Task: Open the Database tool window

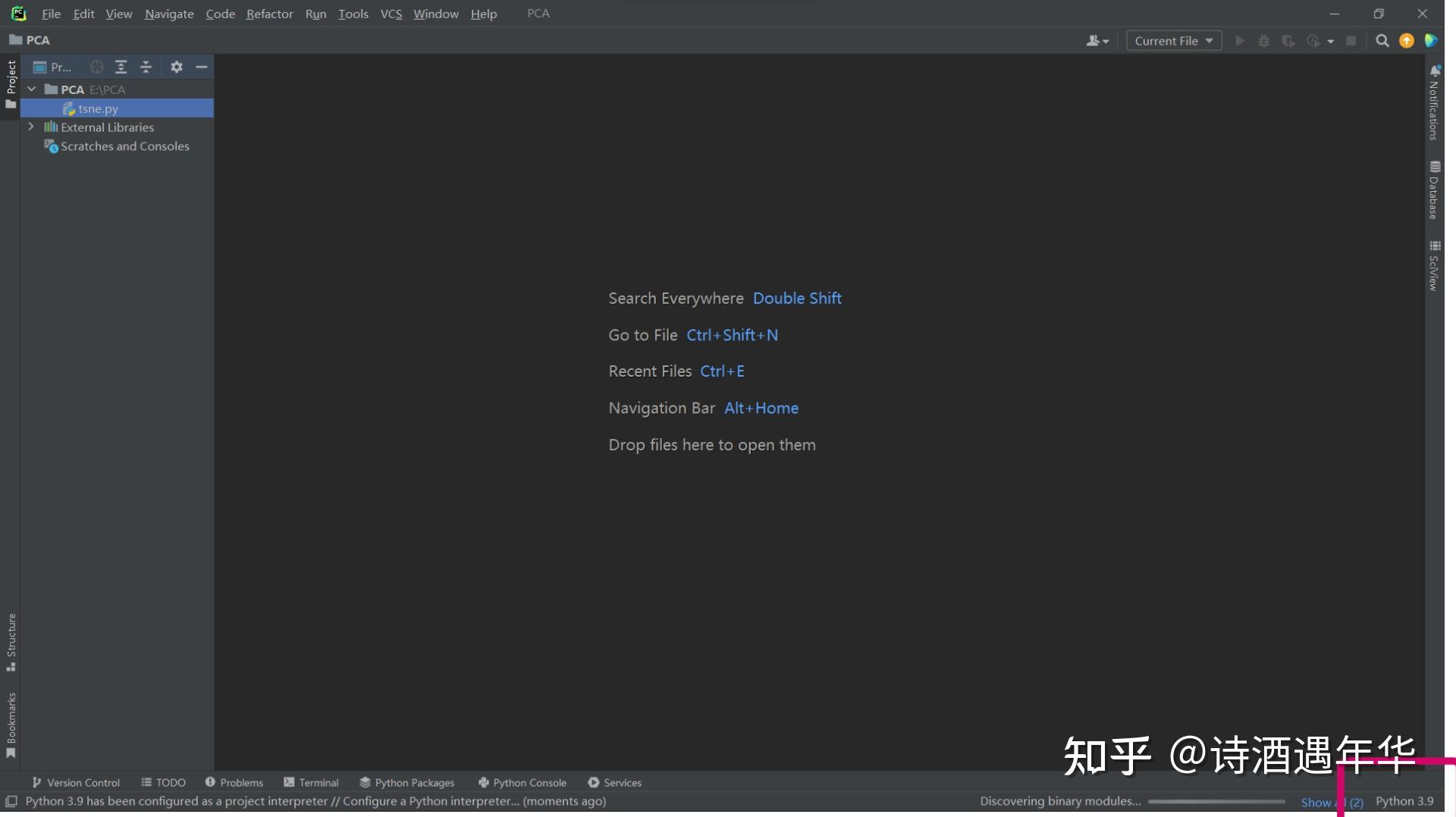Action: 1435,188
